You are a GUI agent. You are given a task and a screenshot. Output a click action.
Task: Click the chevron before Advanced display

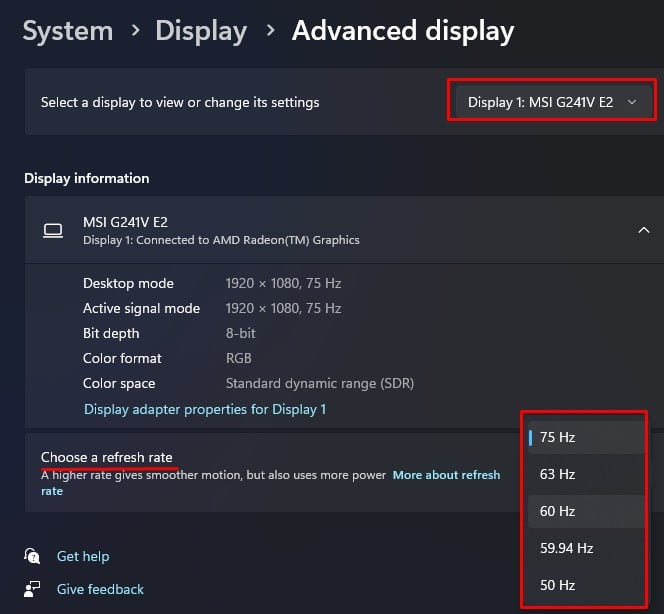[270, 30]
